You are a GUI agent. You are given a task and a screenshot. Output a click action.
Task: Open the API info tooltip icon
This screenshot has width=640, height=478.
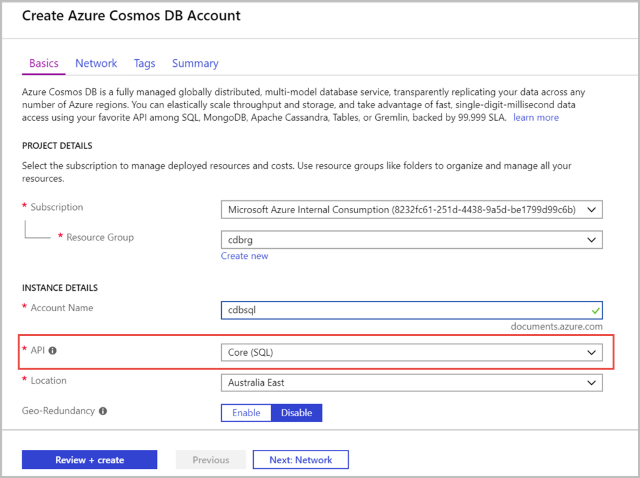coord(53,351)
